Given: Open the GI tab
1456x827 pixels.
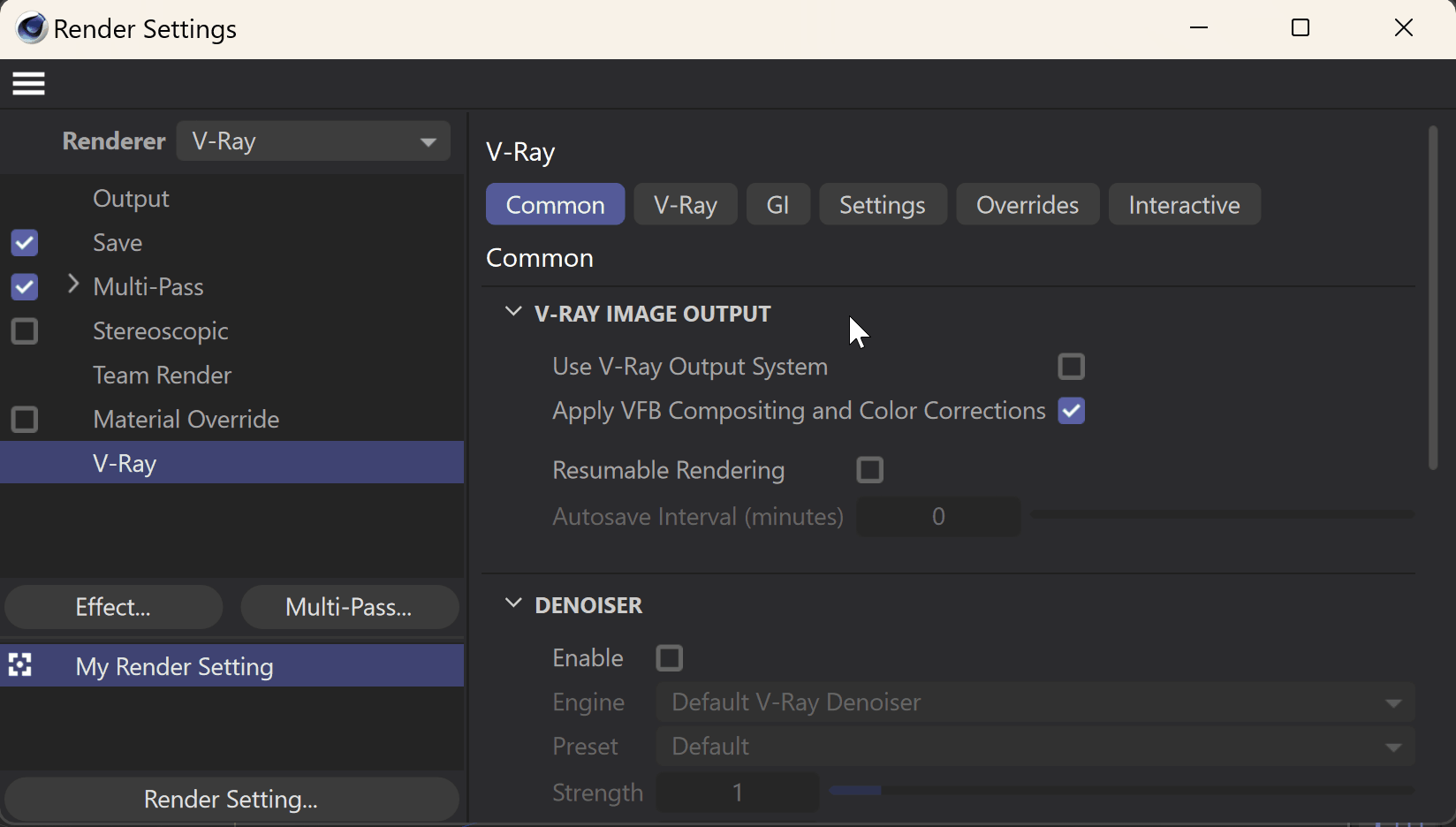Looking at the screenshot, I should [x=777, y=204].
